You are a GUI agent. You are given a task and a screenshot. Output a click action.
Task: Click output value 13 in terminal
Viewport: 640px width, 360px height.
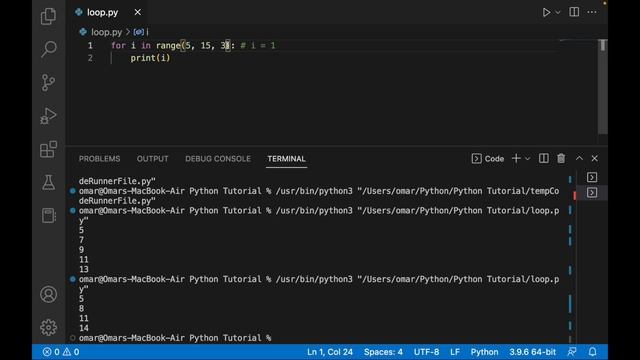(84, 269)
